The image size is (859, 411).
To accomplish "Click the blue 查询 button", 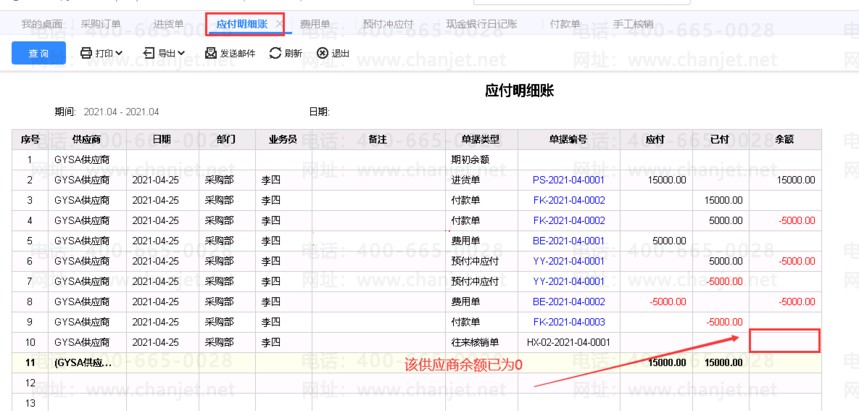I will (38, 53).
